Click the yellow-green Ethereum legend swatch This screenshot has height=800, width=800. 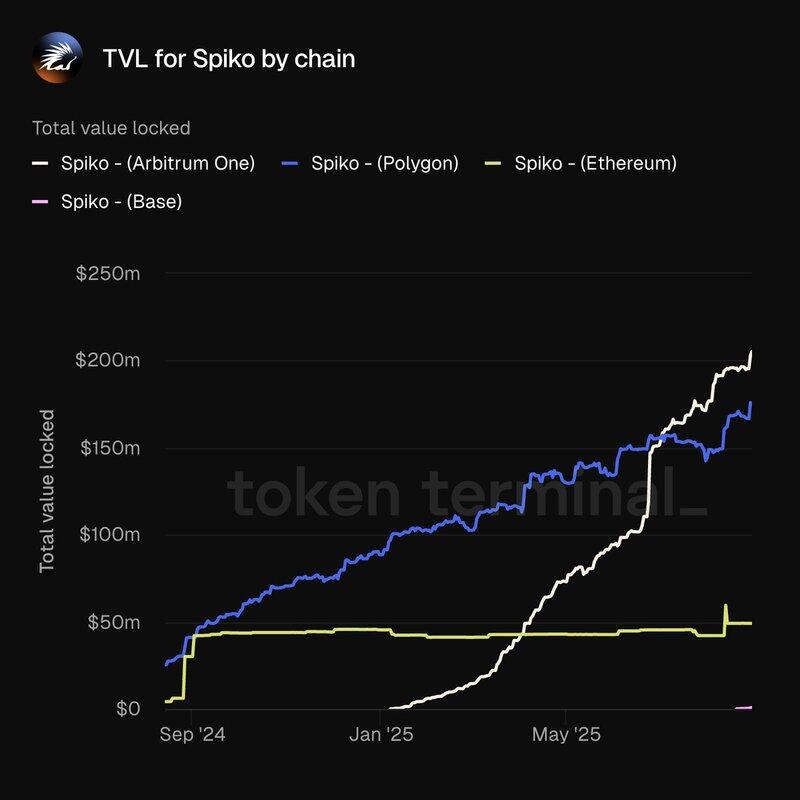493,163
